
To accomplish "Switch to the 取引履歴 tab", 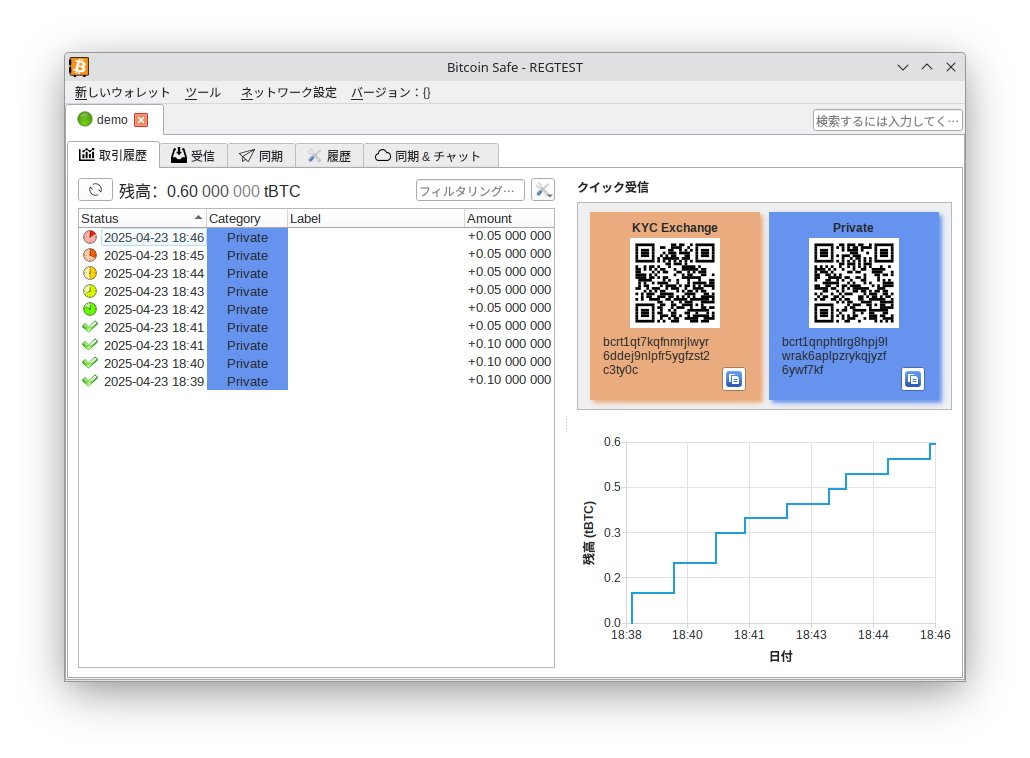I will pos(113,155).
